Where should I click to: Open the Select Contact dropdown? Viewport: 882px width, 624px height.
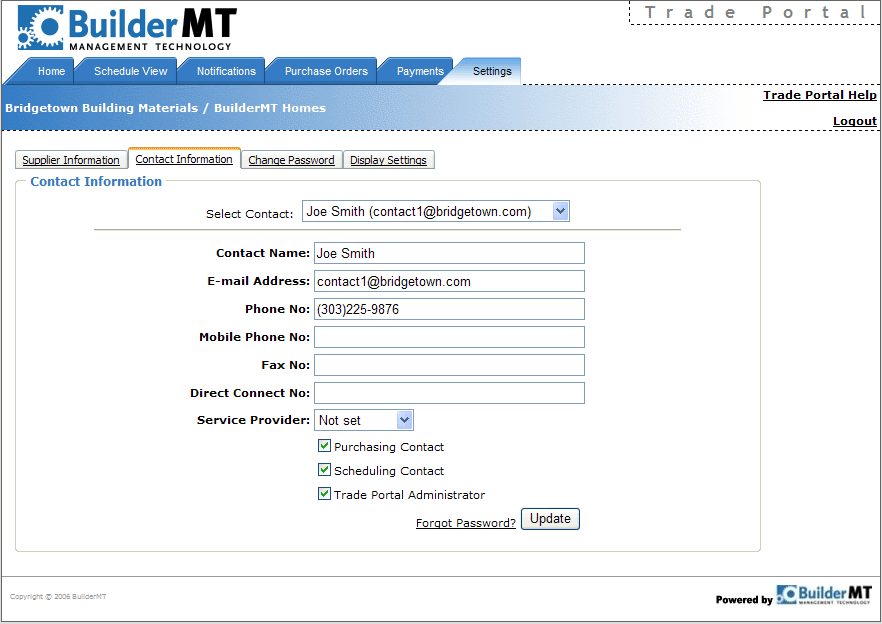point(435,211)
